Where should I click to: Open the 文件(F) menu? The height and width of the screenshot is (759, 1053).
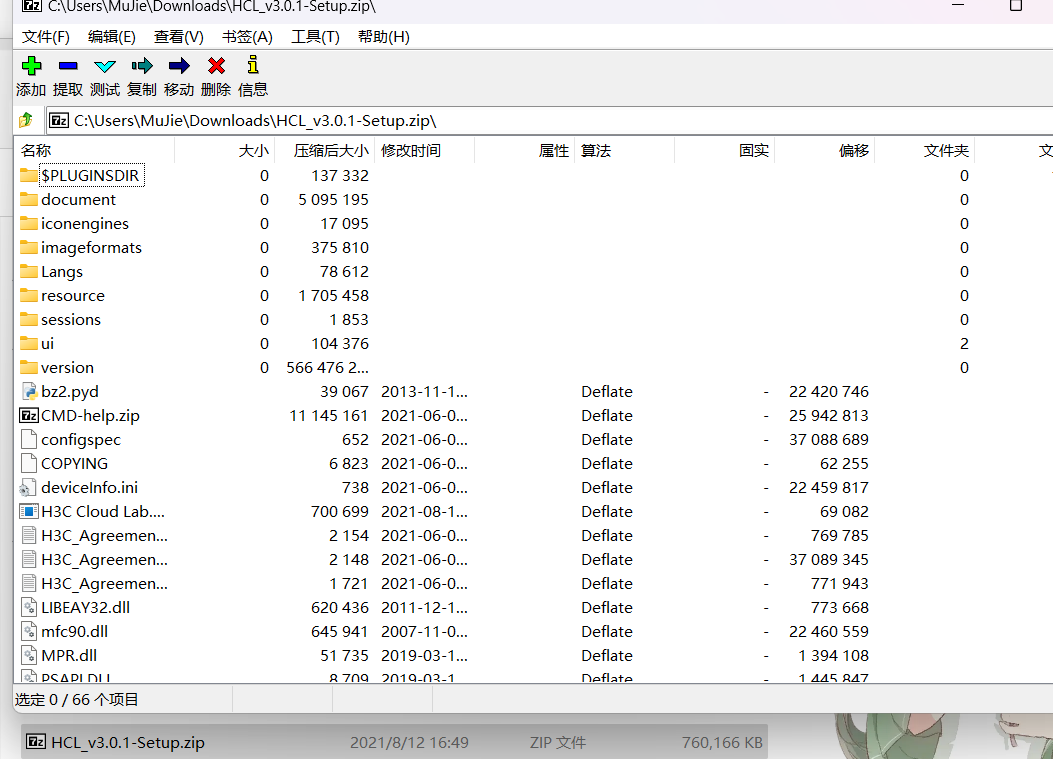tap(46, 37)
